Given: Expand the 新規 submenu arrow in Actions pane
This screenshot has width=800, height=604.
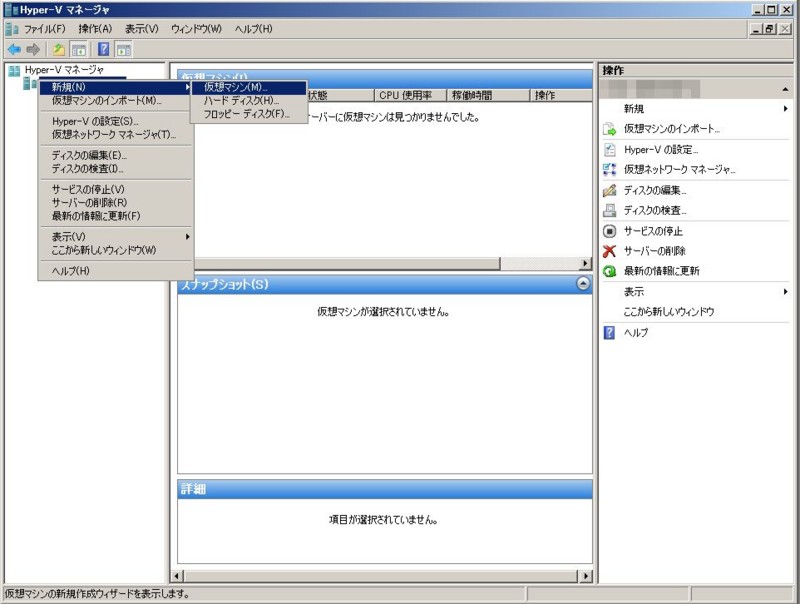Looking at the screenshot, I should tap(783, 107).
